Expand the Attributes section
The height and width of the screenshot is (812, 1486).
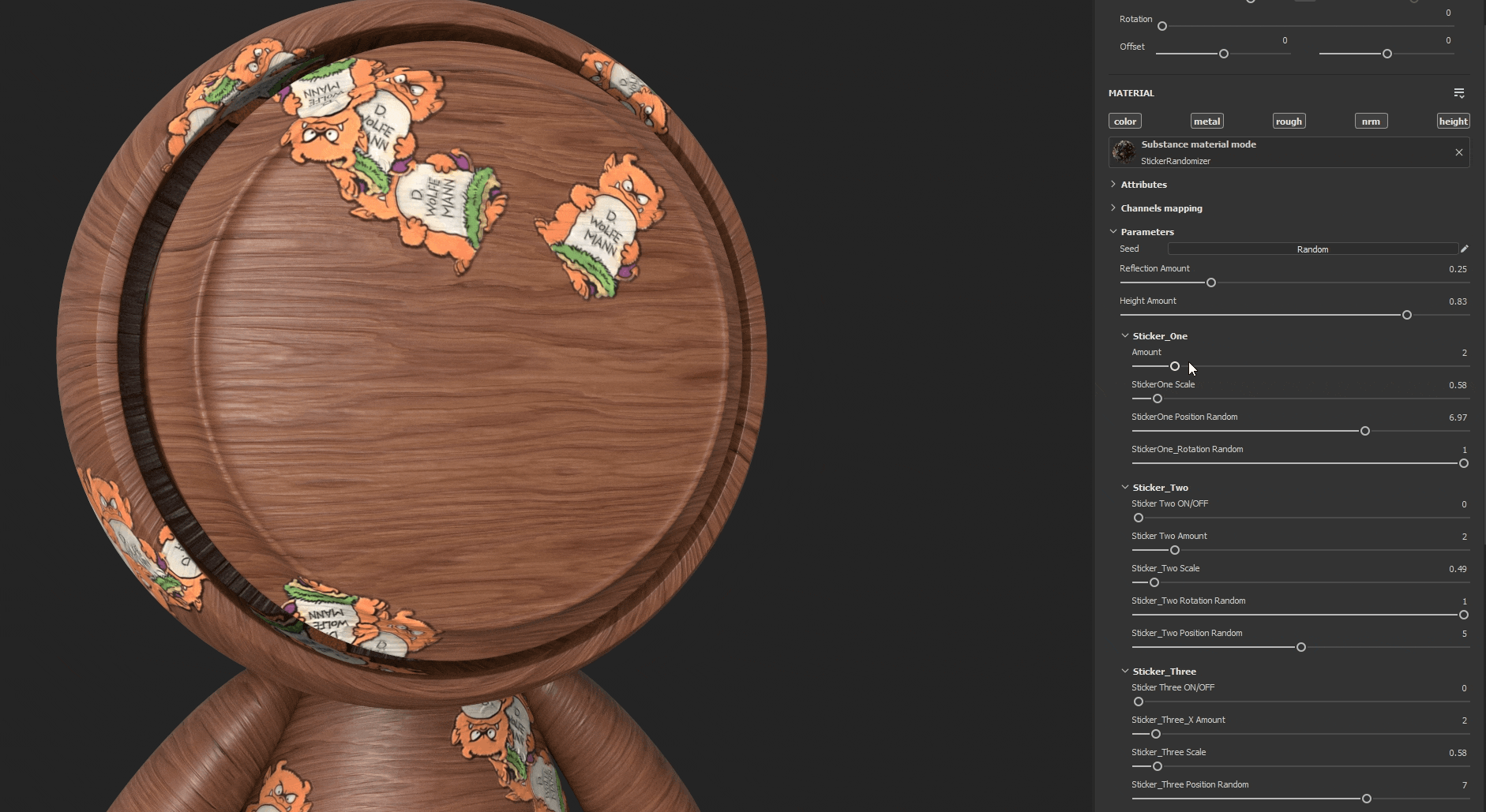(x=1113, y=184)
